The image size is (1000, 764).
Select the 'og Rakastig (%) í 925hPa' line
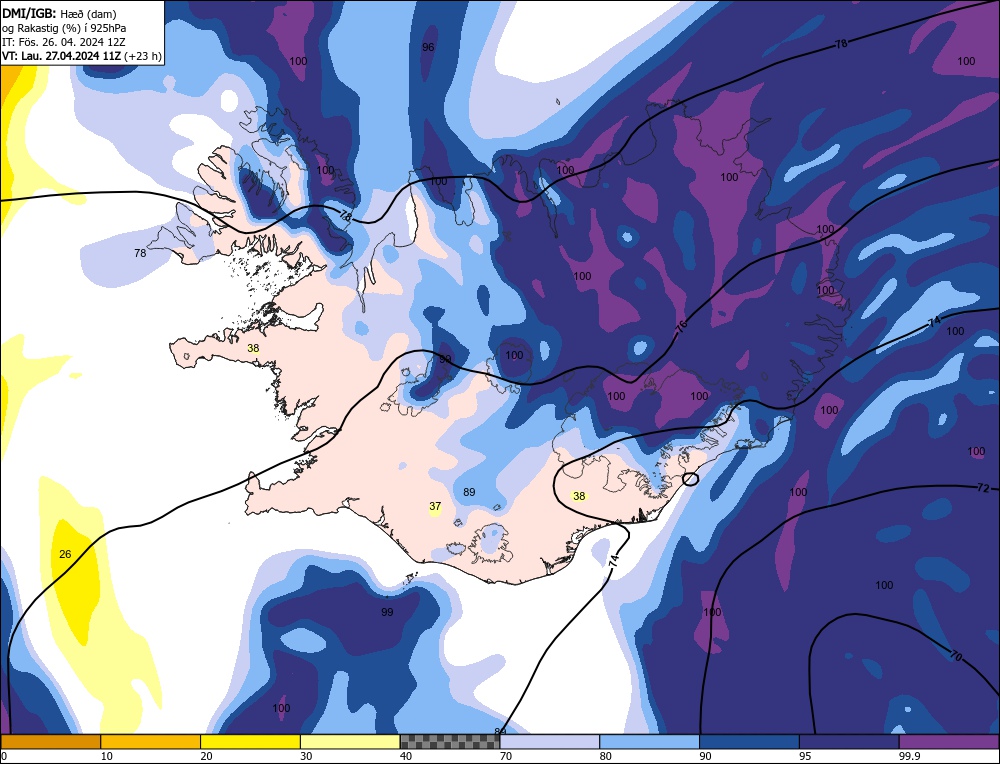64,28
